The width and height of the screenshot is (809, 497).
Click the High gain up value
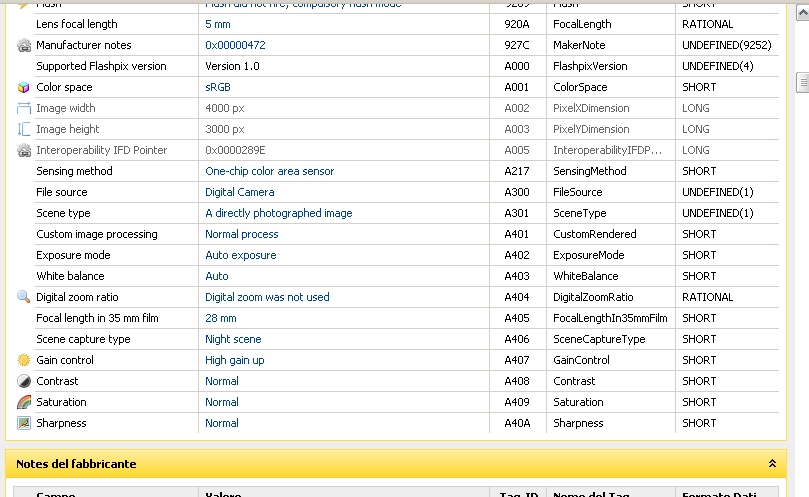(234, 360)
